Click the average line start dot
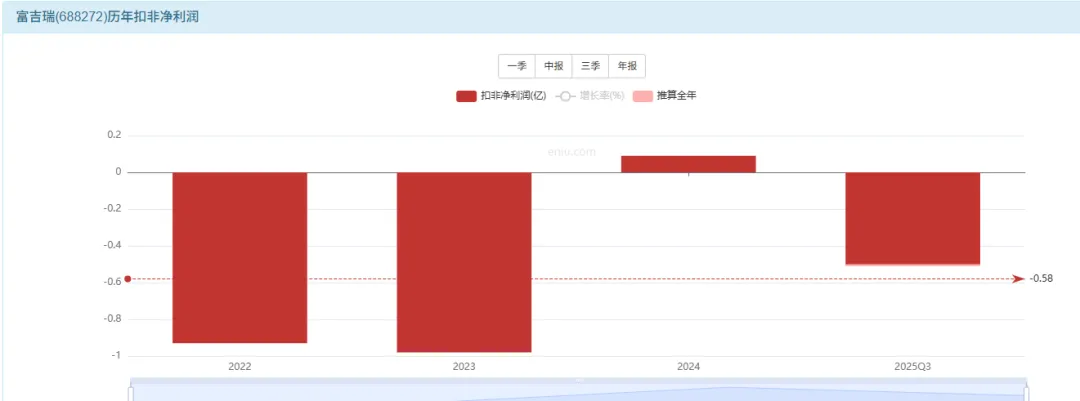Screen dimensions: 1080x401 pyautogui.click(x=127, y=278)
